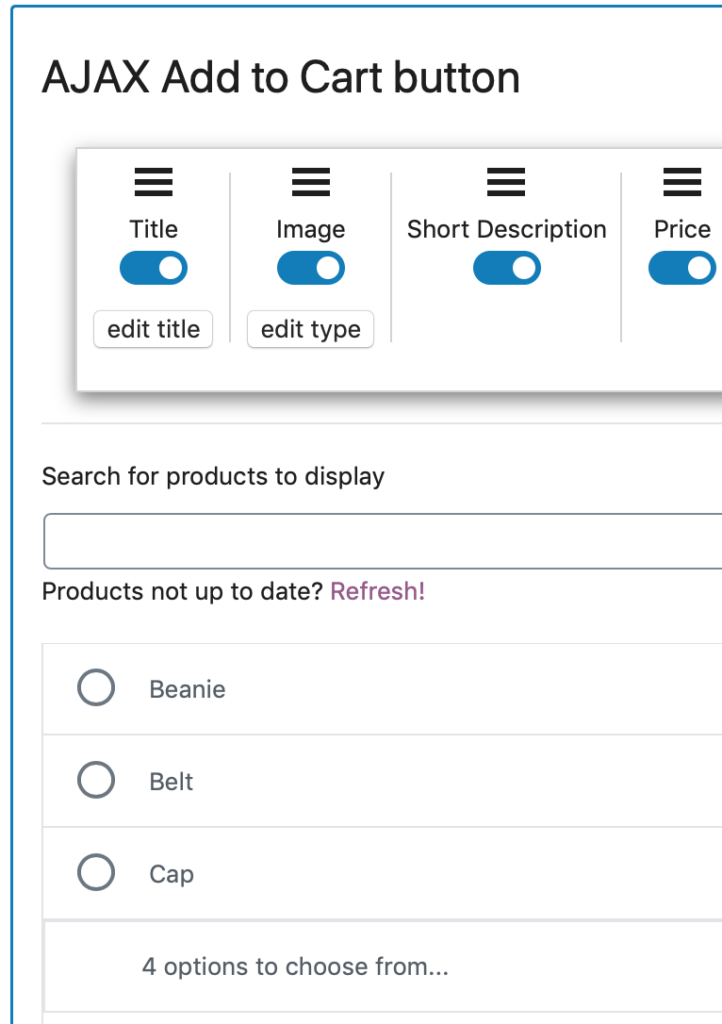
Task: Click the Belt product row text
Action: pyautogui.click(x=171, y=781)
